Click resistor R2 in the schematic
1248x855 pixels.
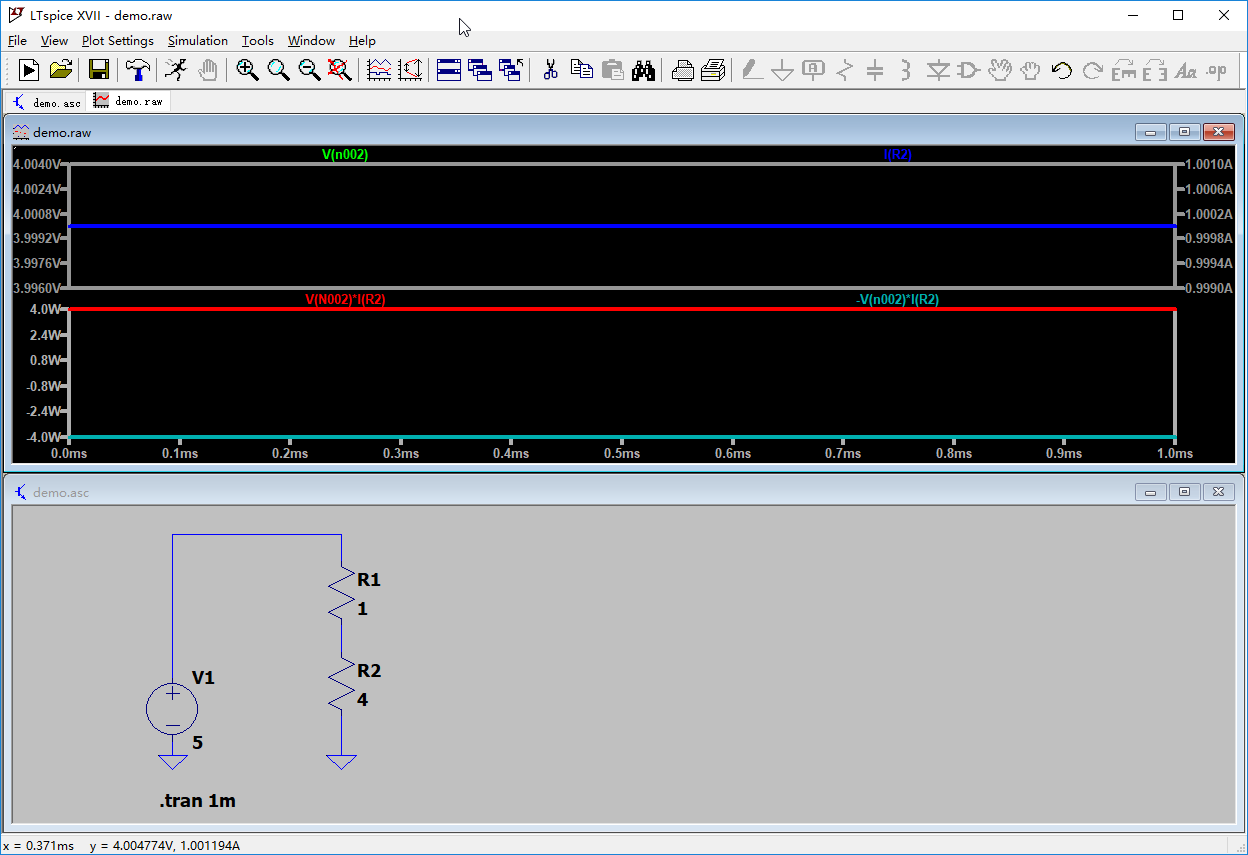(x=342, y=685)
